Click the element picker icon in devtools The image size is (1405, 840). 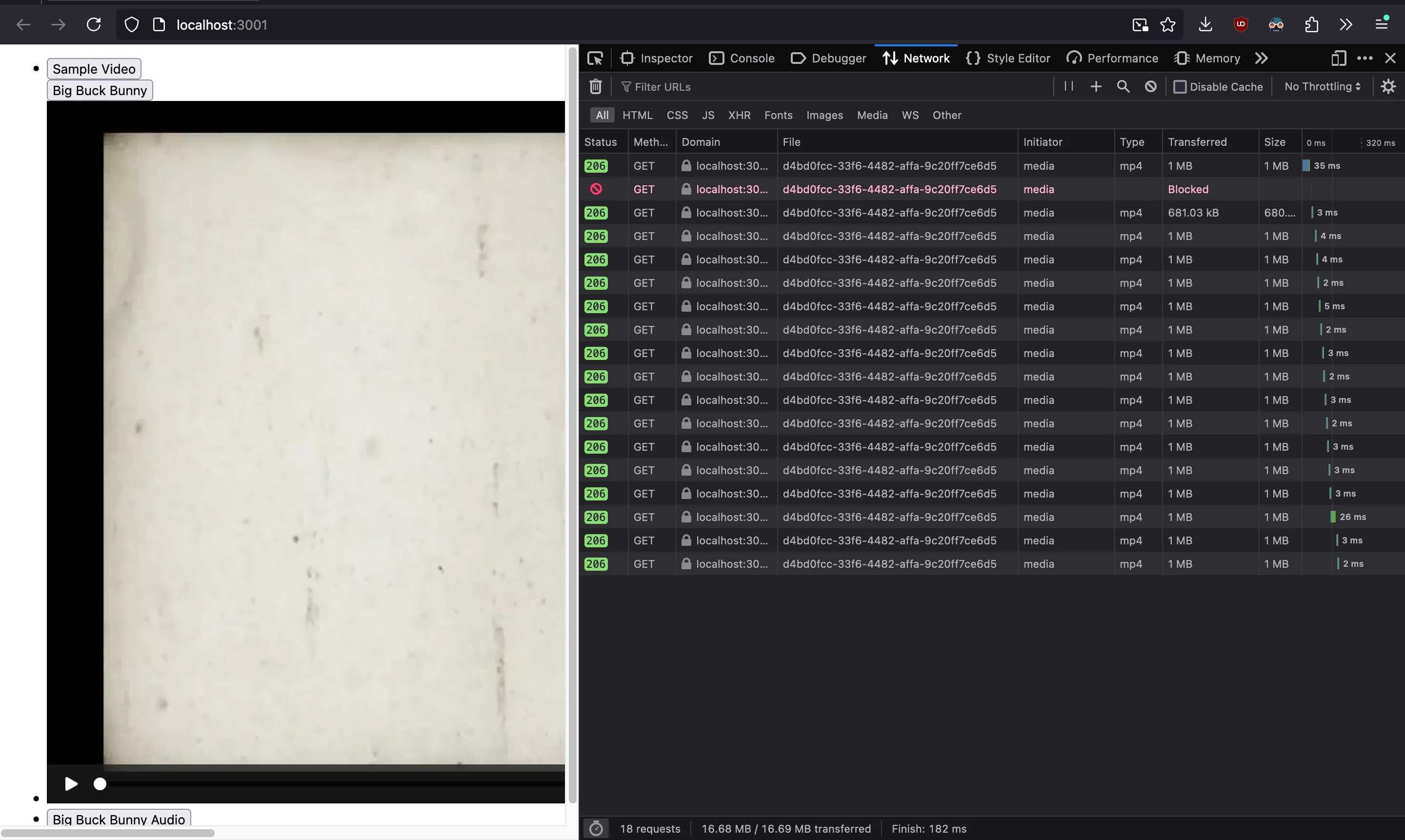[x=595, y=59]
